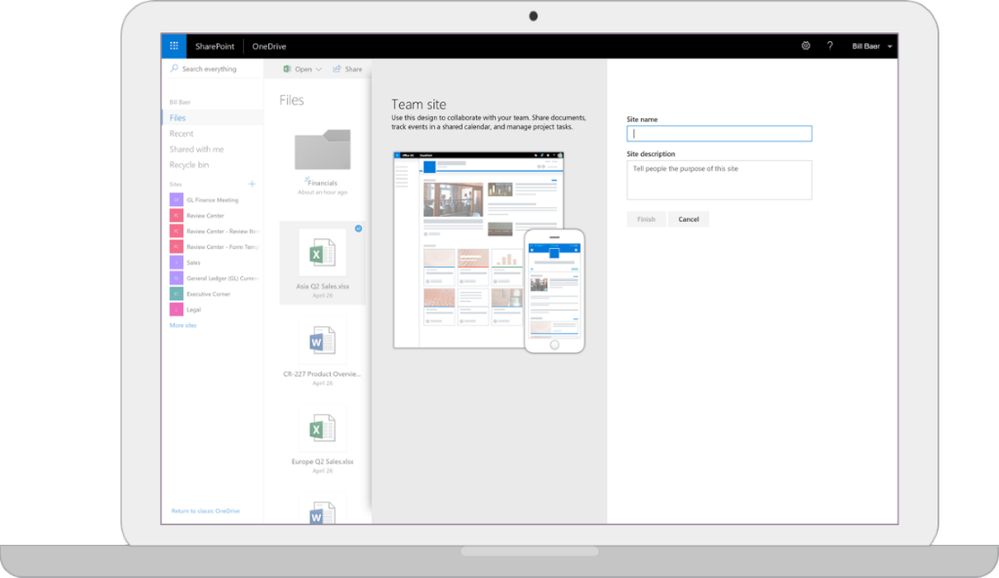The height and width of the screenshot is (578, 999).
Task: Deselect the Asia Q2 Sales.xlsx checkmark
Action: click(359, 228)
